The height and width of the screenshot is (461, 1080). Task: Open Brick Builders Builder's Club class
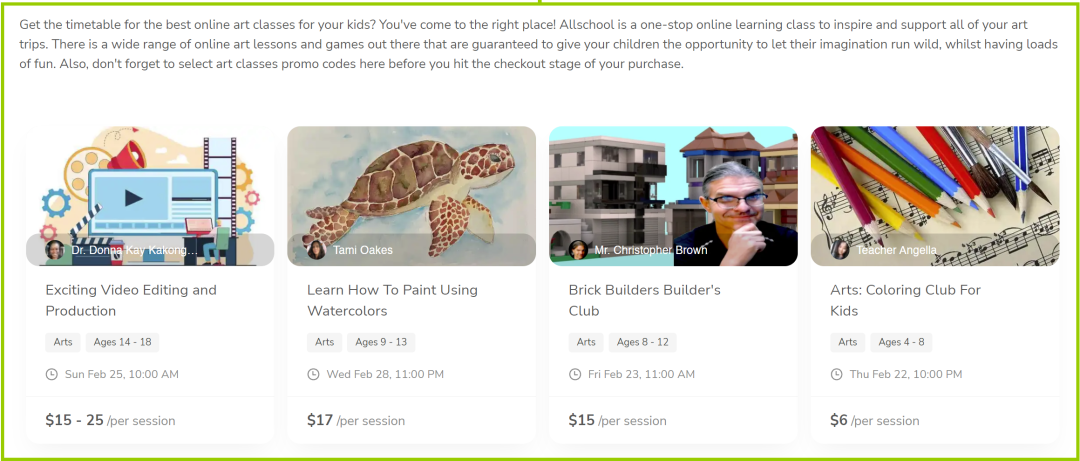pyautogui.click(x=644, y=300)
